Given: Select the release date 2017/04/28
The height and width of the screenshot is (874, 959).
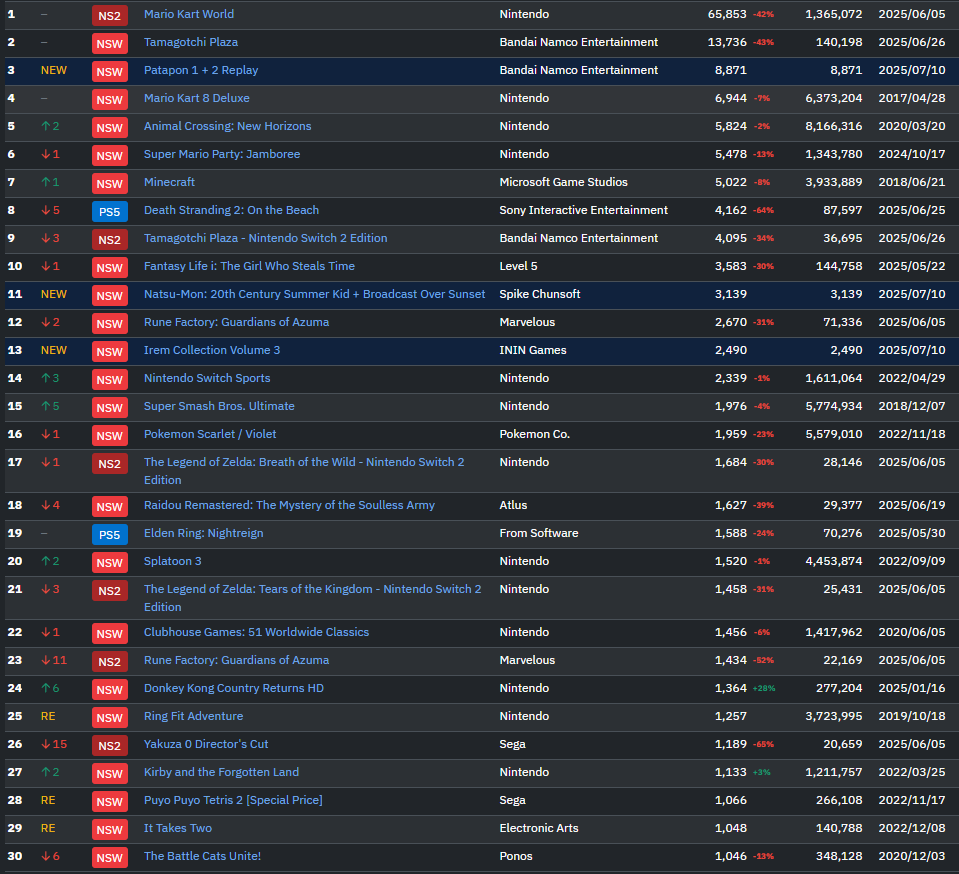Looking at the screenshot, I should click(x=912, y=98).
